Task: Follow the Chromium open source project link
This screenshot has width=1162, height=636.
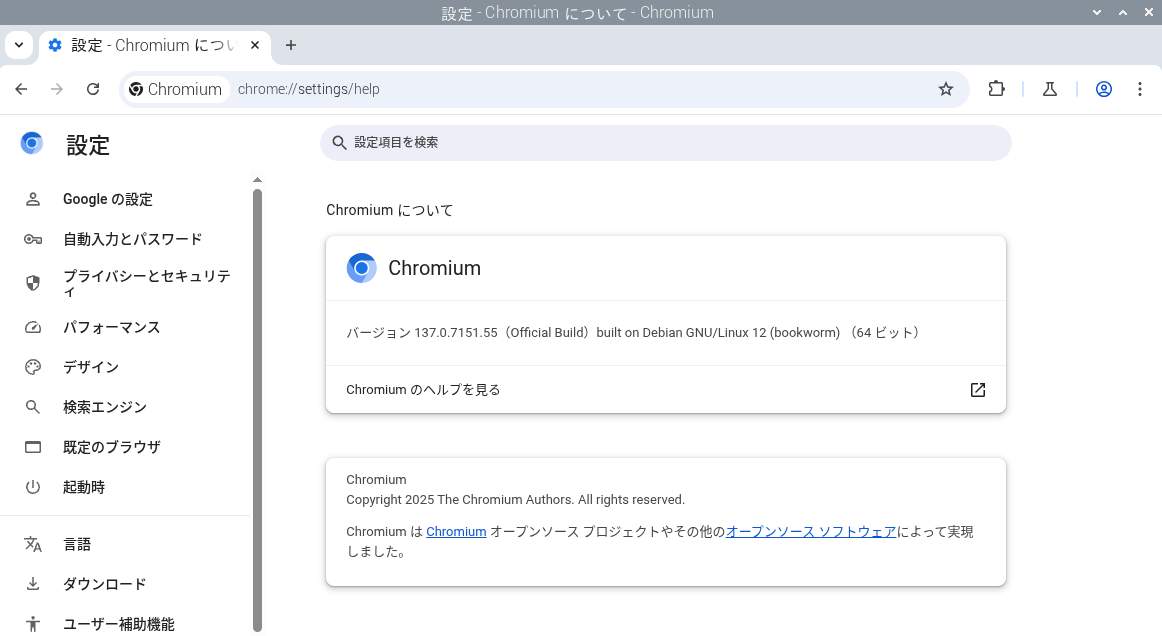Action: (456, 532)
